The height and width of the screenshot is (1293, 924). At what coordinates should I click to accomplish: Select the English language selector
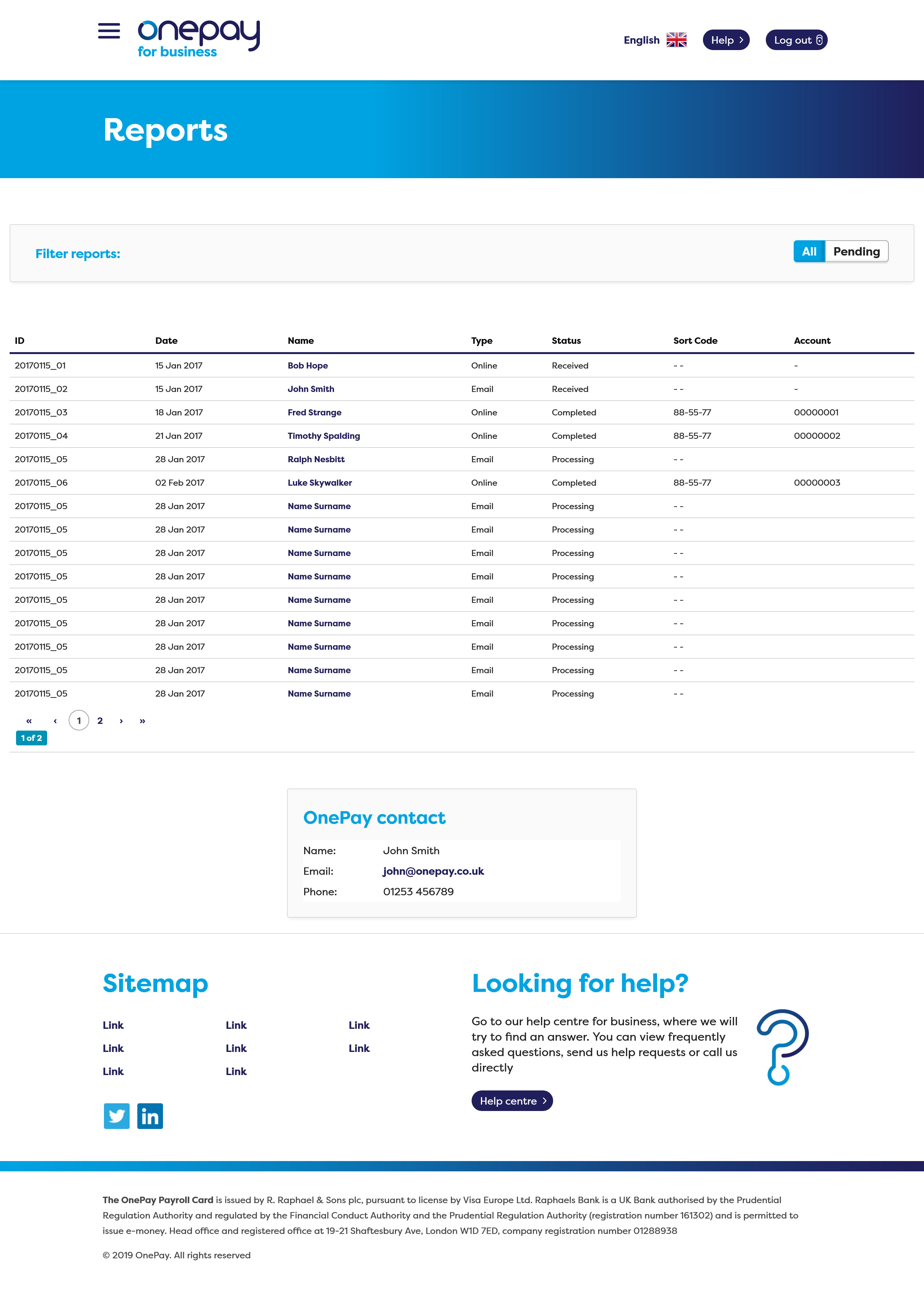point(641,40)
